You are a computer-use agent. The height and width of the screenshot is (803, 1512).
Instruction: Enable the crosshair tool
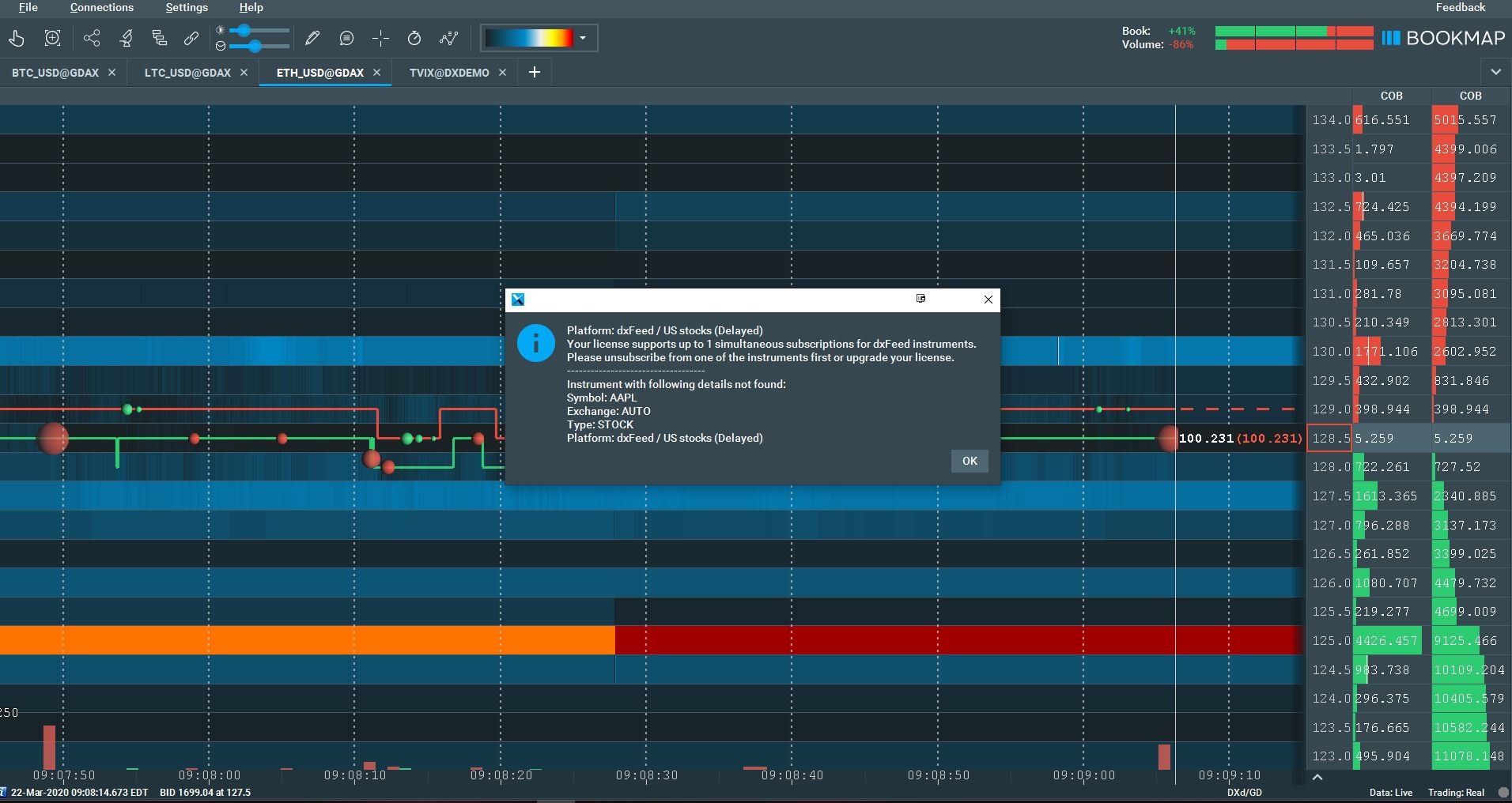click(x=380, y=38)
